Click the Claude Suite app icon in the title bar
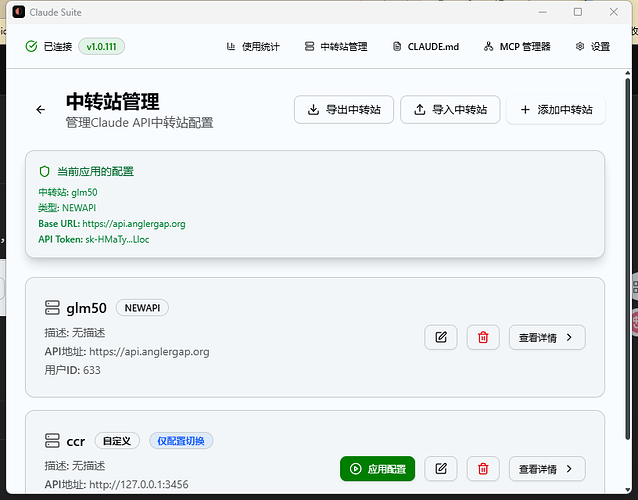This screenshot has height=500, width=638. [19, 12]
